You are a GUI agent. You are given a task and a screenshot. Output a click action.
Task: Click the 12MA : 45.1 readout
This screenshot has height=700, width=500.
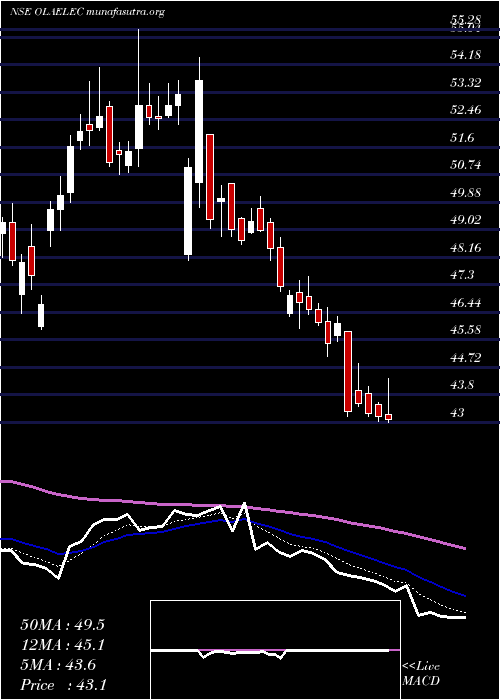[62, 645]
